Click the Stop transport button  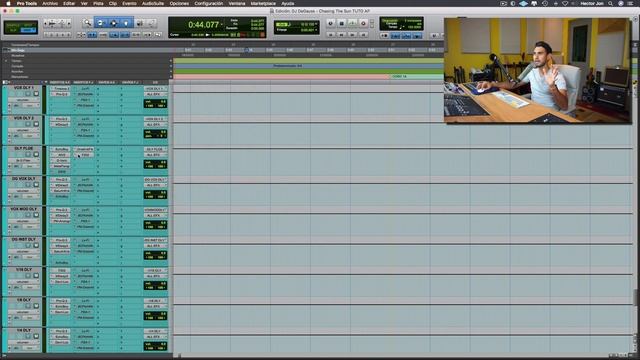pos(342,23)
